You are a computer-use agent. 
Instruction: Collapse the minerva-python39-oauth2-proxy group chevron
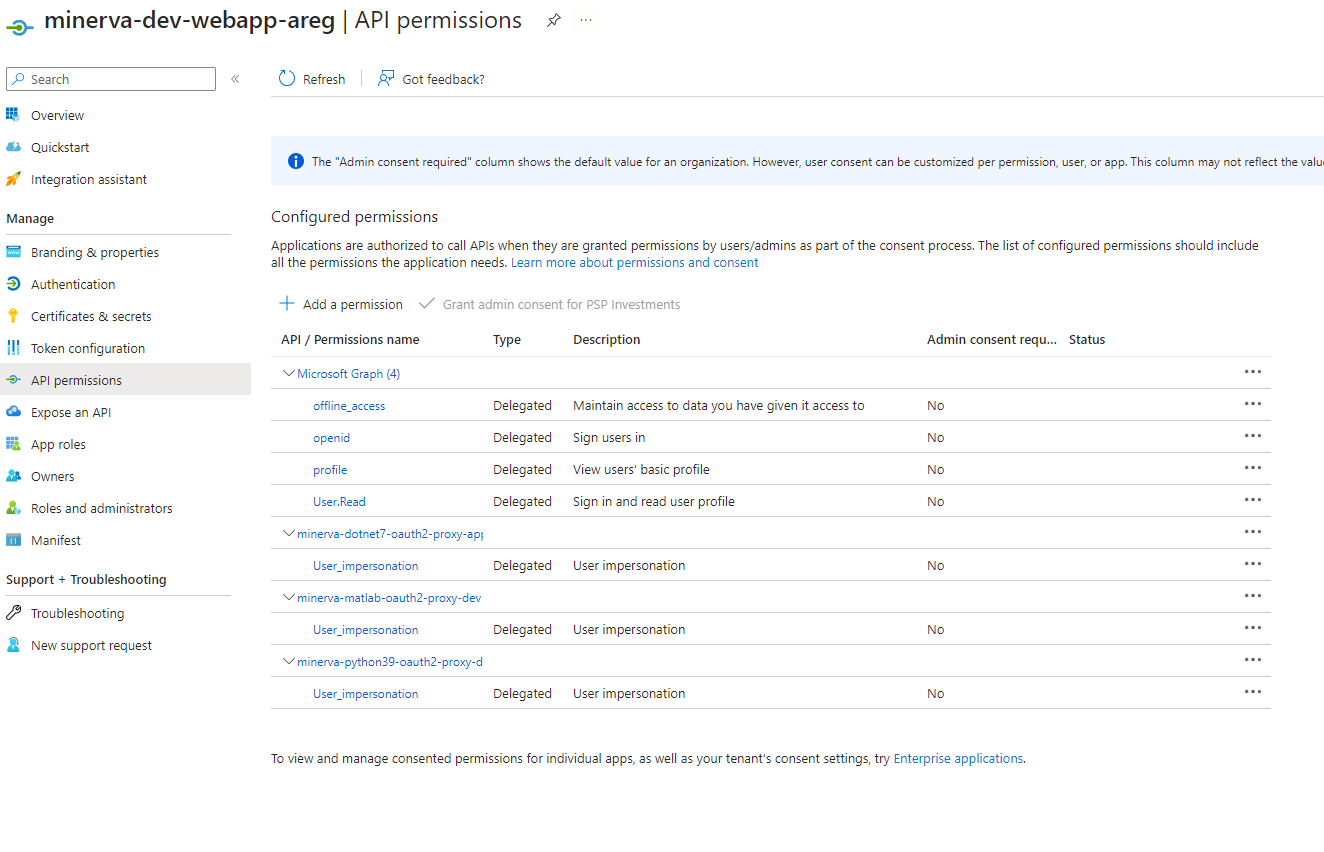pyautogui.click(x=289, y=661)
